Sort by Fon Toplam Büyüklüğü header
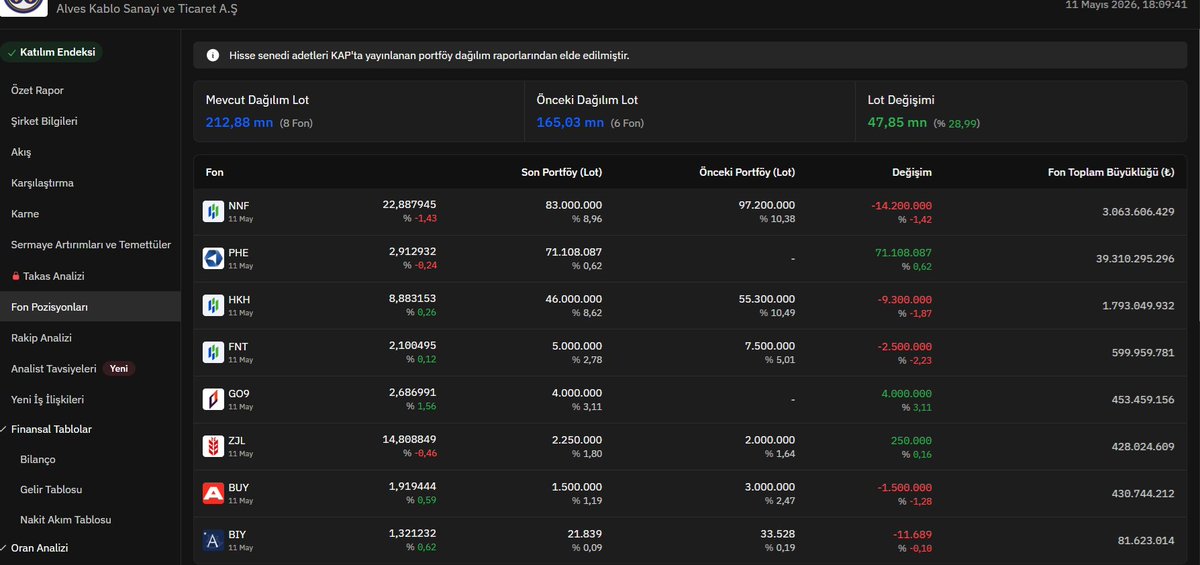Image resolution: width=1200 pixels, height=565 pixels. (x=1110, y=172)
